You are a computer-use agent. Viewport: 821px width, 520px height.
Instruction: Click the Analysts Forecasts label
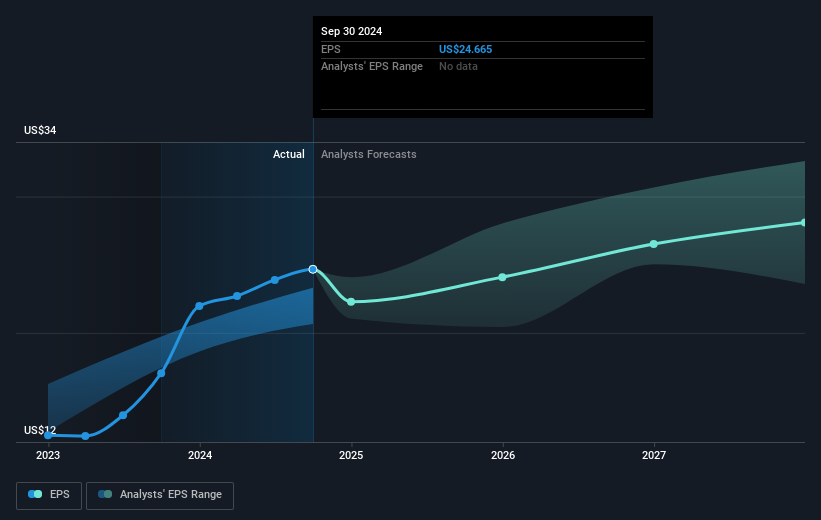(369, 154)
